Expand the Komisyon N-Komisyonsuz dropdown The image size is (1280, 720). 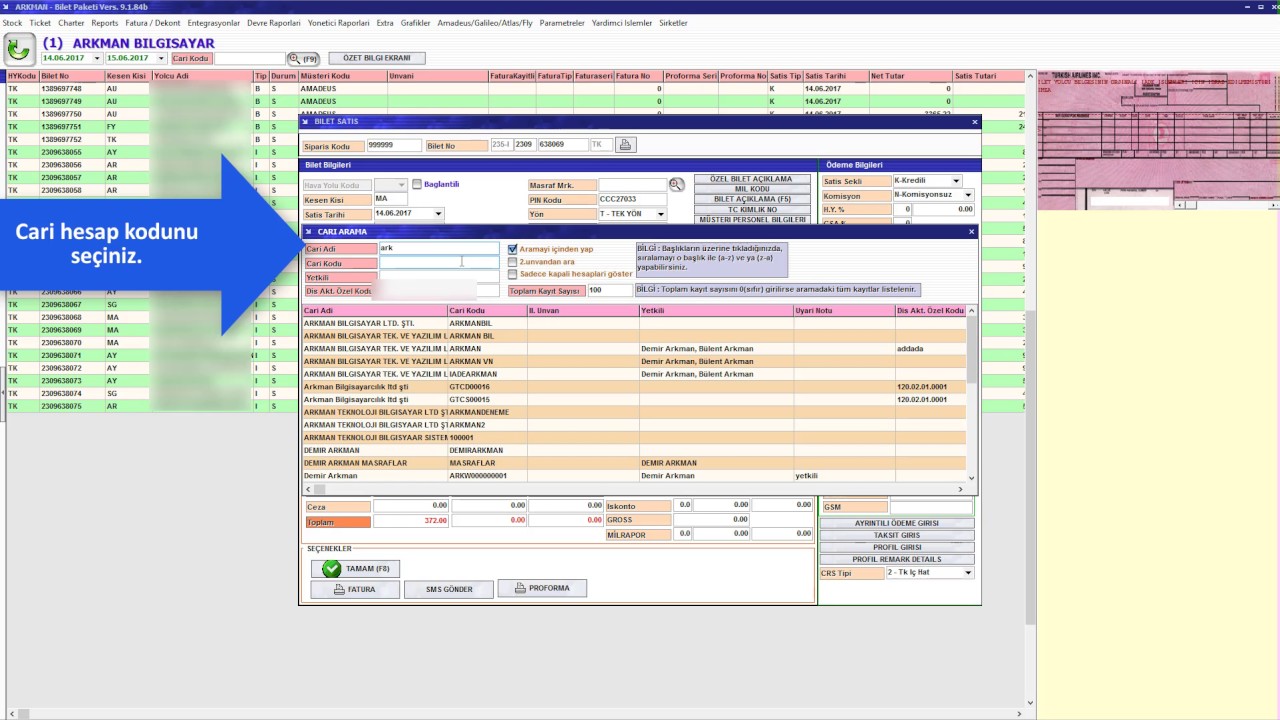click(x=968, y=195)
